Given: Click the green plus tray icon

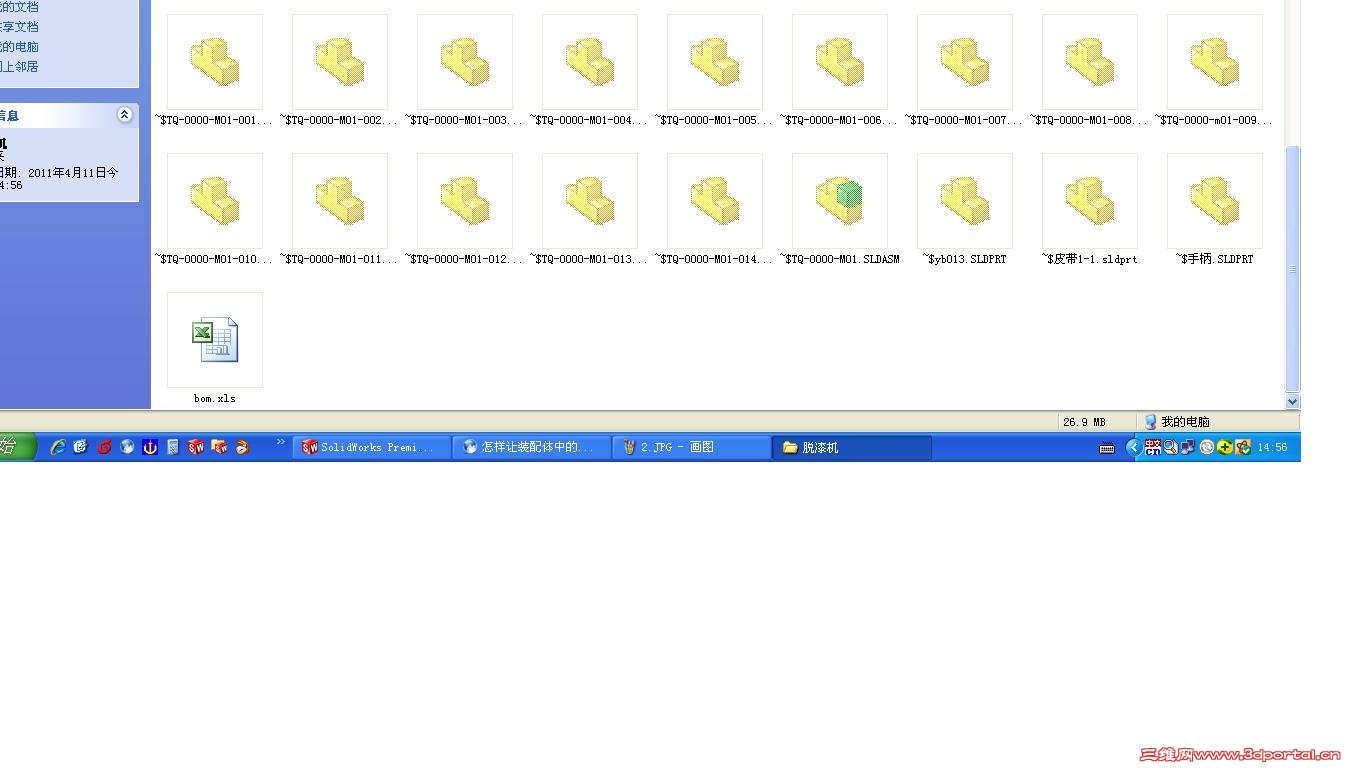Looking at the screenshot, I should click(1225, 447).
